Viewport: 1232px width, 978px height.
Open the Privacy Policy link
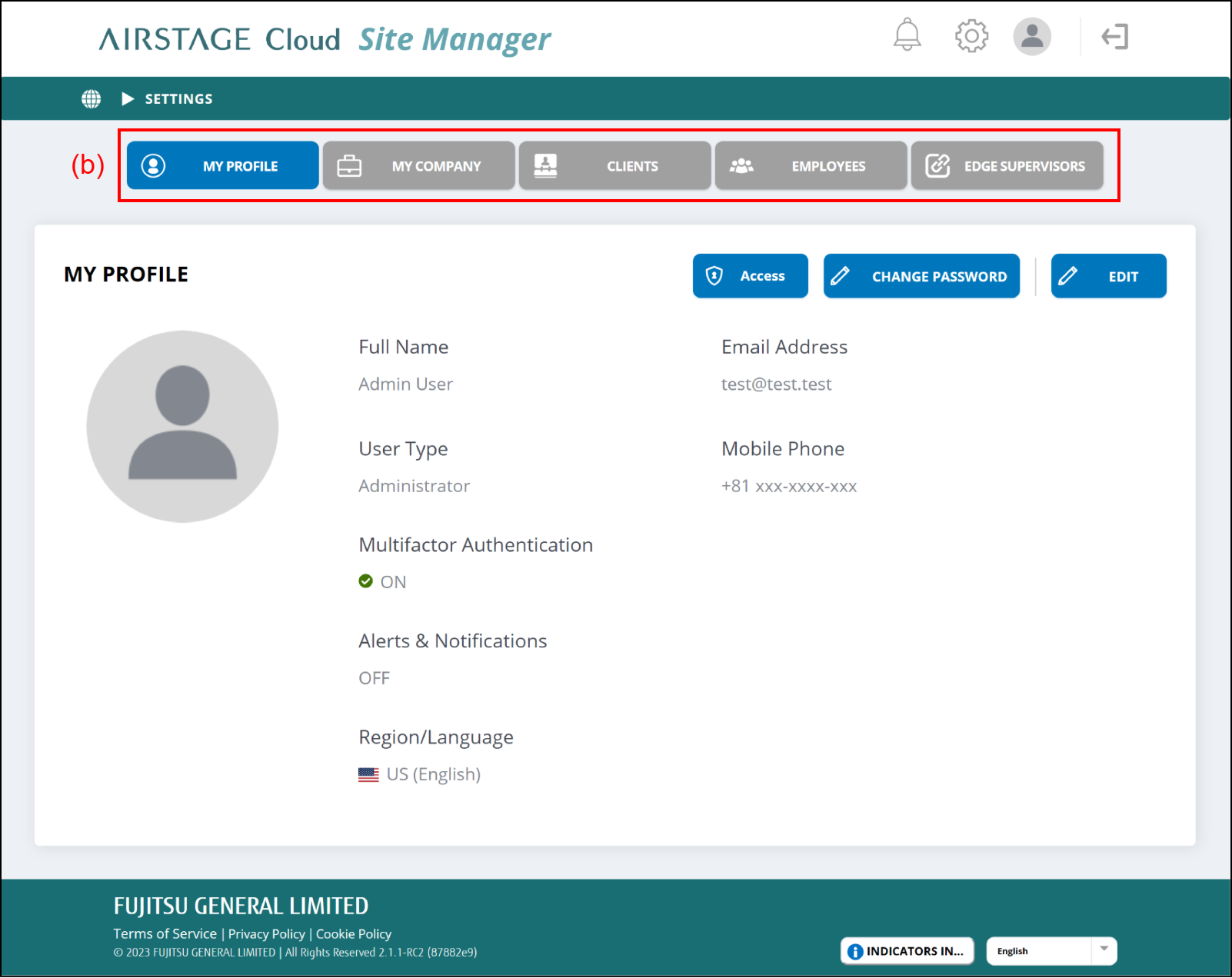(x=266, y=934)
